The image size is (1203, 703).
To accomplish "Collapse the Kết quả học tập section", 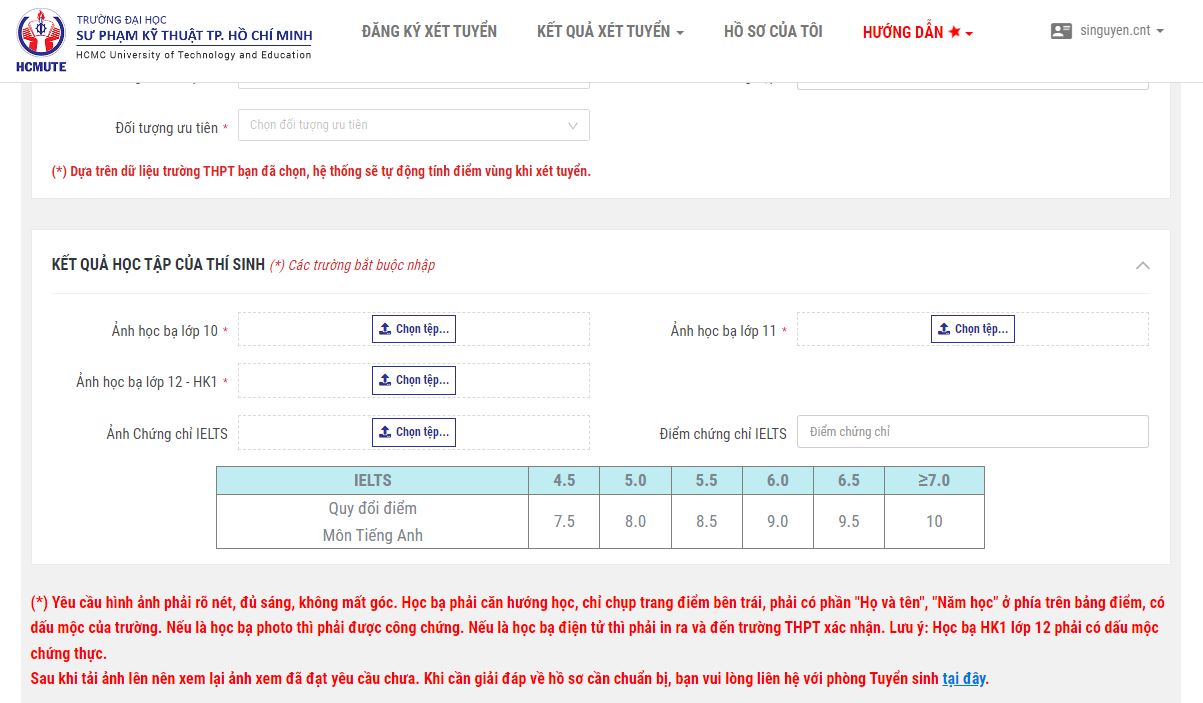I will pos(1143,265).
